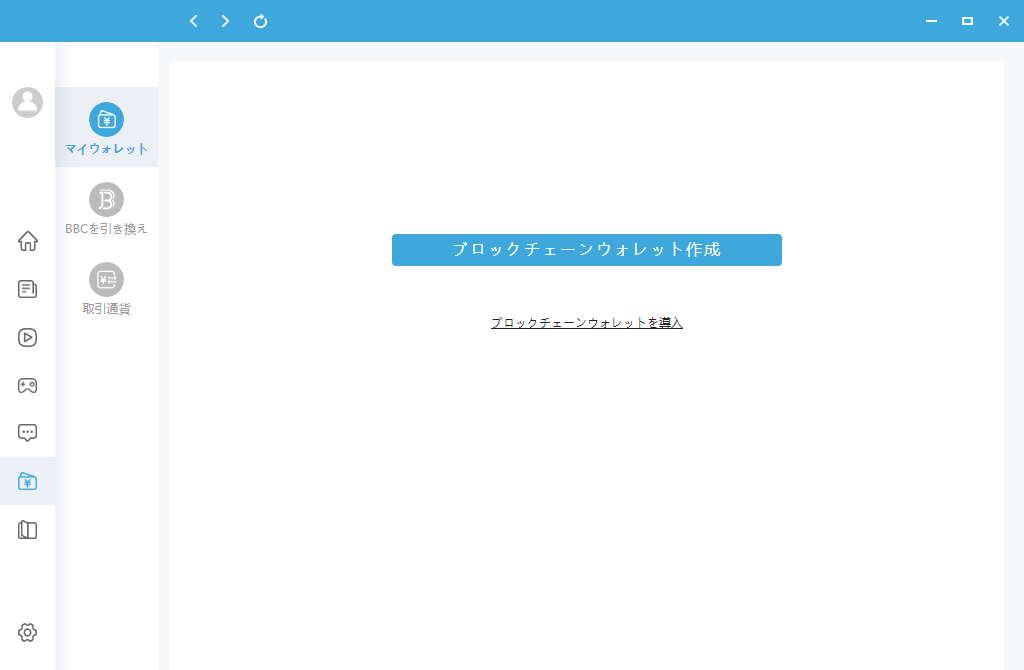Switch to the マイウォレット tab
The height and width of the screenshot is (670, 1024).
[x=107, y=128]
